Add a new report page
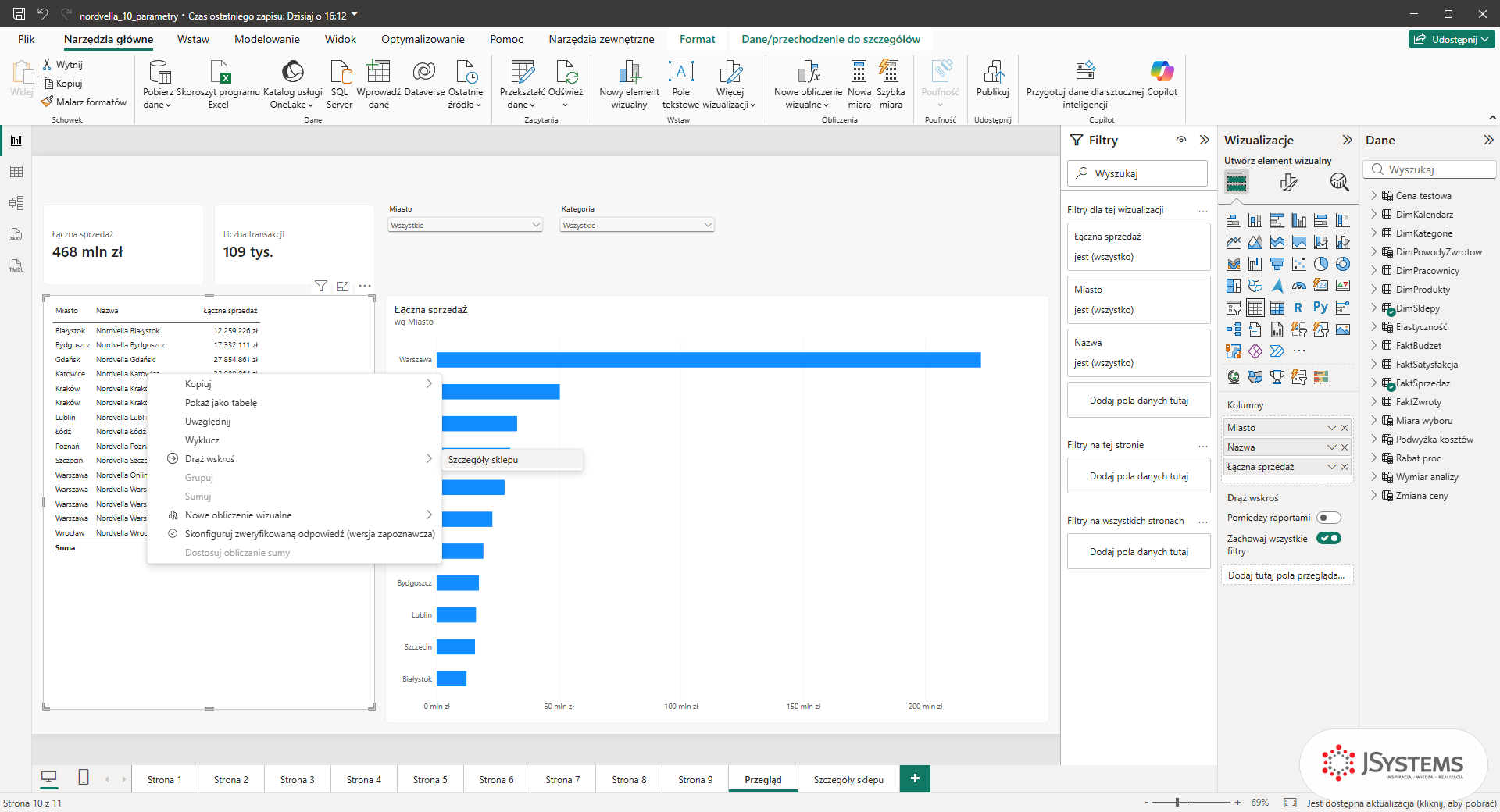This screenshot has height=812, width=1500. [915, 778]
